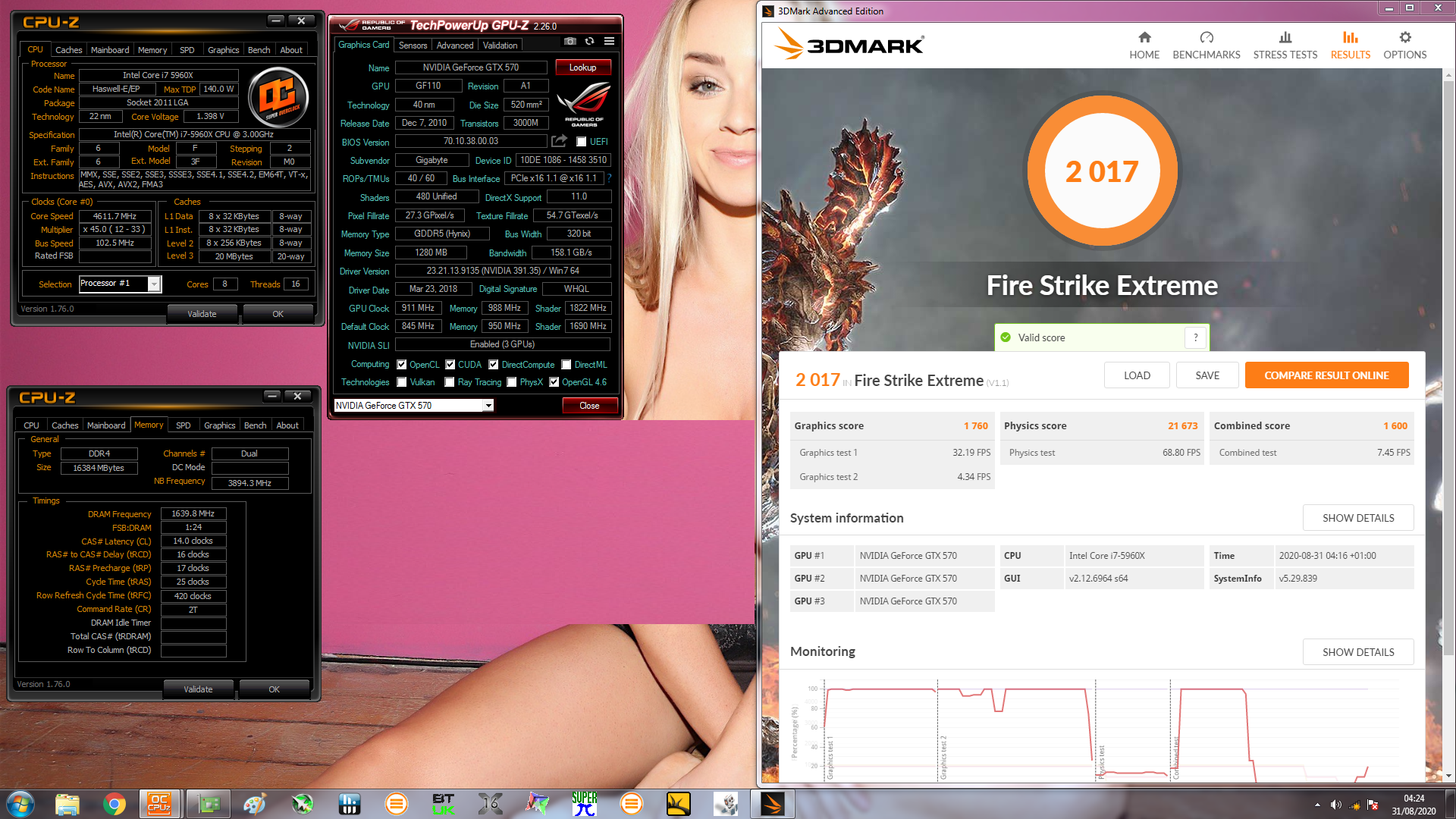This screenshot has width=1456, height=819.
Task: Click the 3DMark orange logo icon
Action: click(x=789, y=44)
